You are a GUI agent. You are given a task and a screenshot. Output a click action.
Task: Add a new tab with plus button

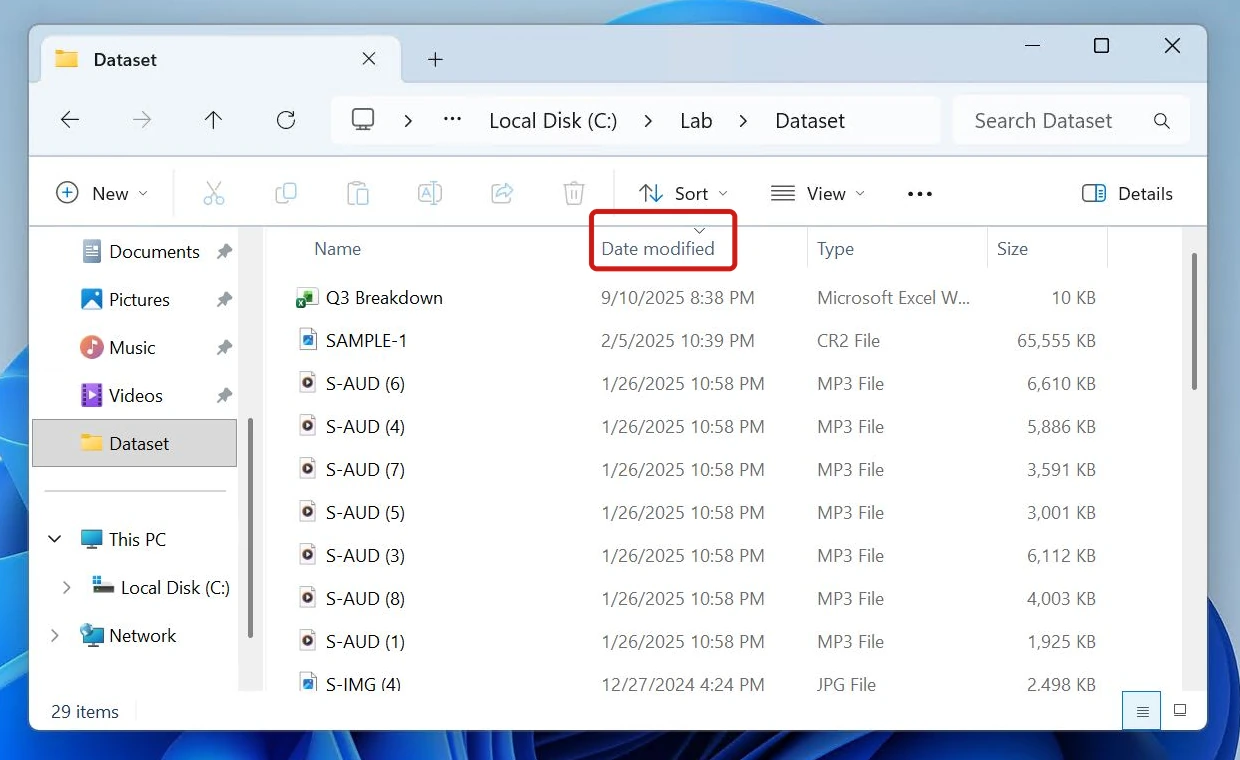tap(435, 59)
